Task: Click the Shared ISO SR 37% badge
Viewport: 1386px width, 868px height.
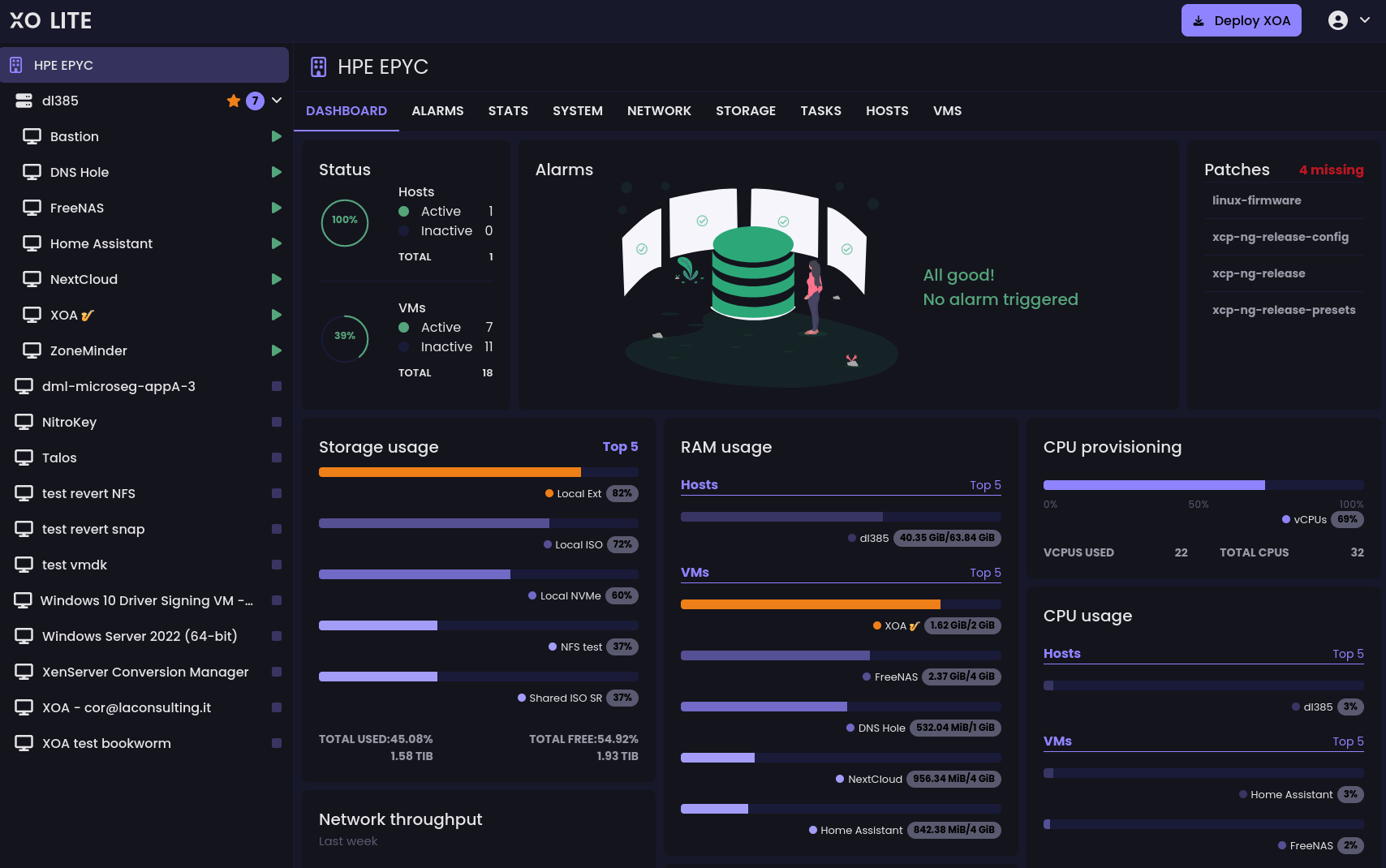Action: 622,698
